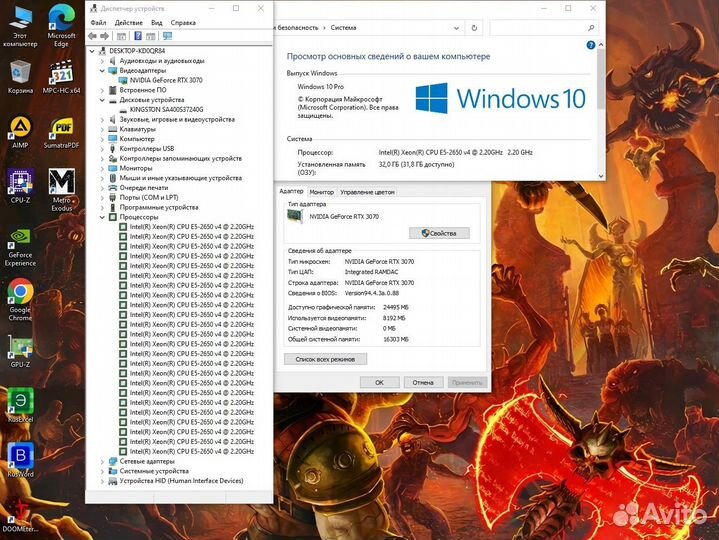Select Мониторы tree item
Screen dimensions: 719x540
pyautogui.click(x=136, y=168)
